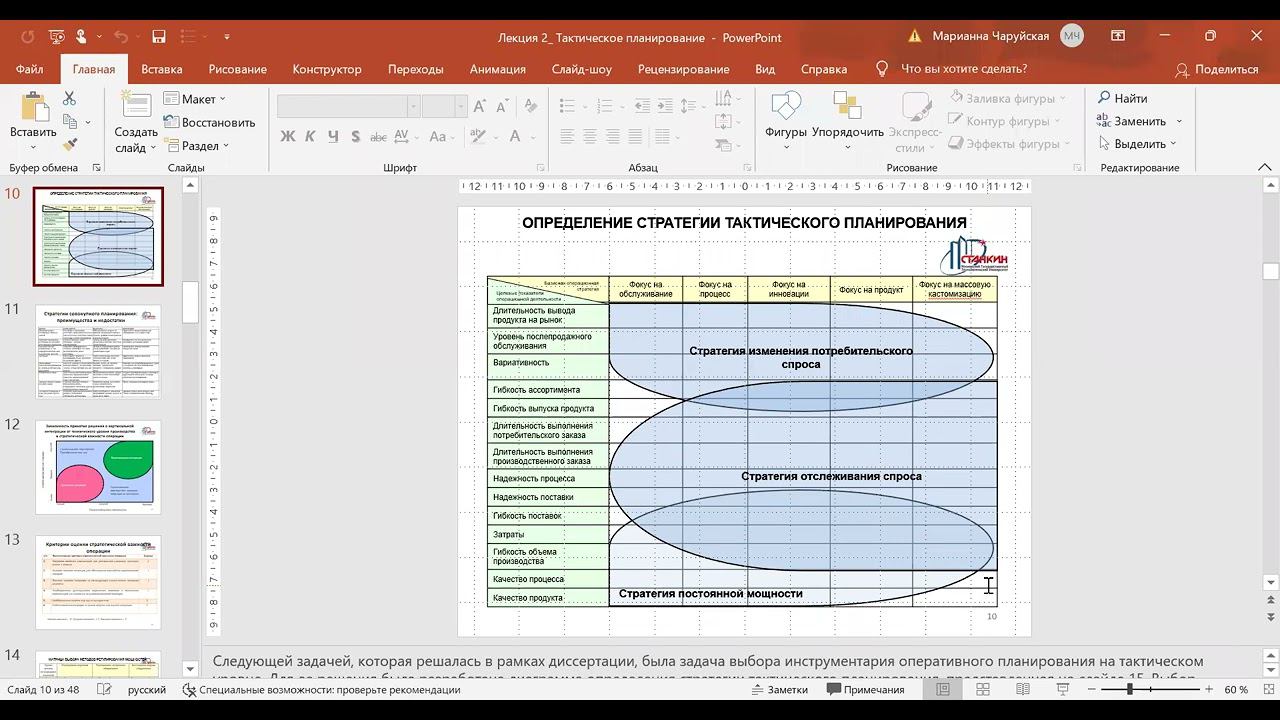This screenshot has height=720, width=1280.
Task: Switch to Reading view icon
Action: tap(1024, 690)
